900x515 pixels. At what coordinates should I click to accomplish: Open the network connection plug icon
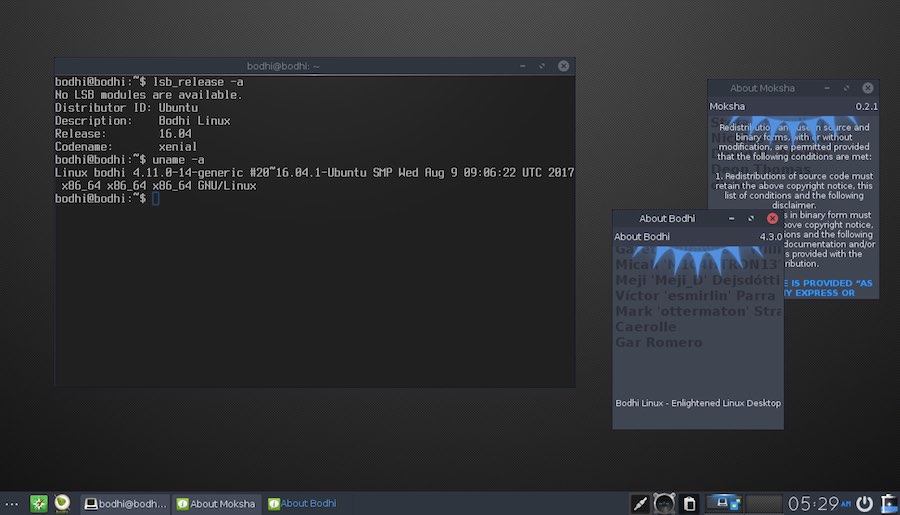point(639,504)
